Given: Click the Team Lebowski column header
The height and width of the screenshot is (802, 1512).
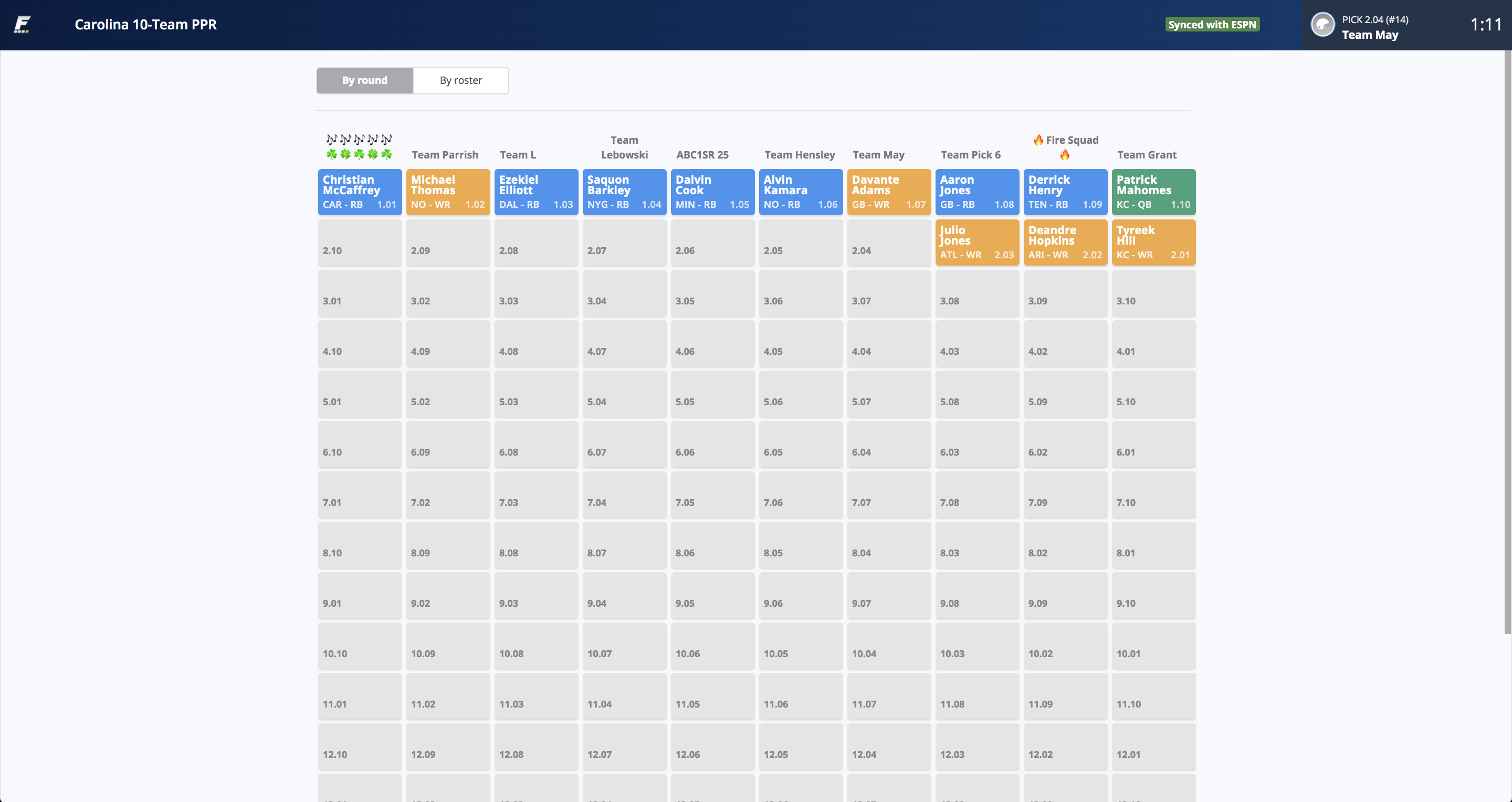Looking at the screenshot, I should 625,147.
